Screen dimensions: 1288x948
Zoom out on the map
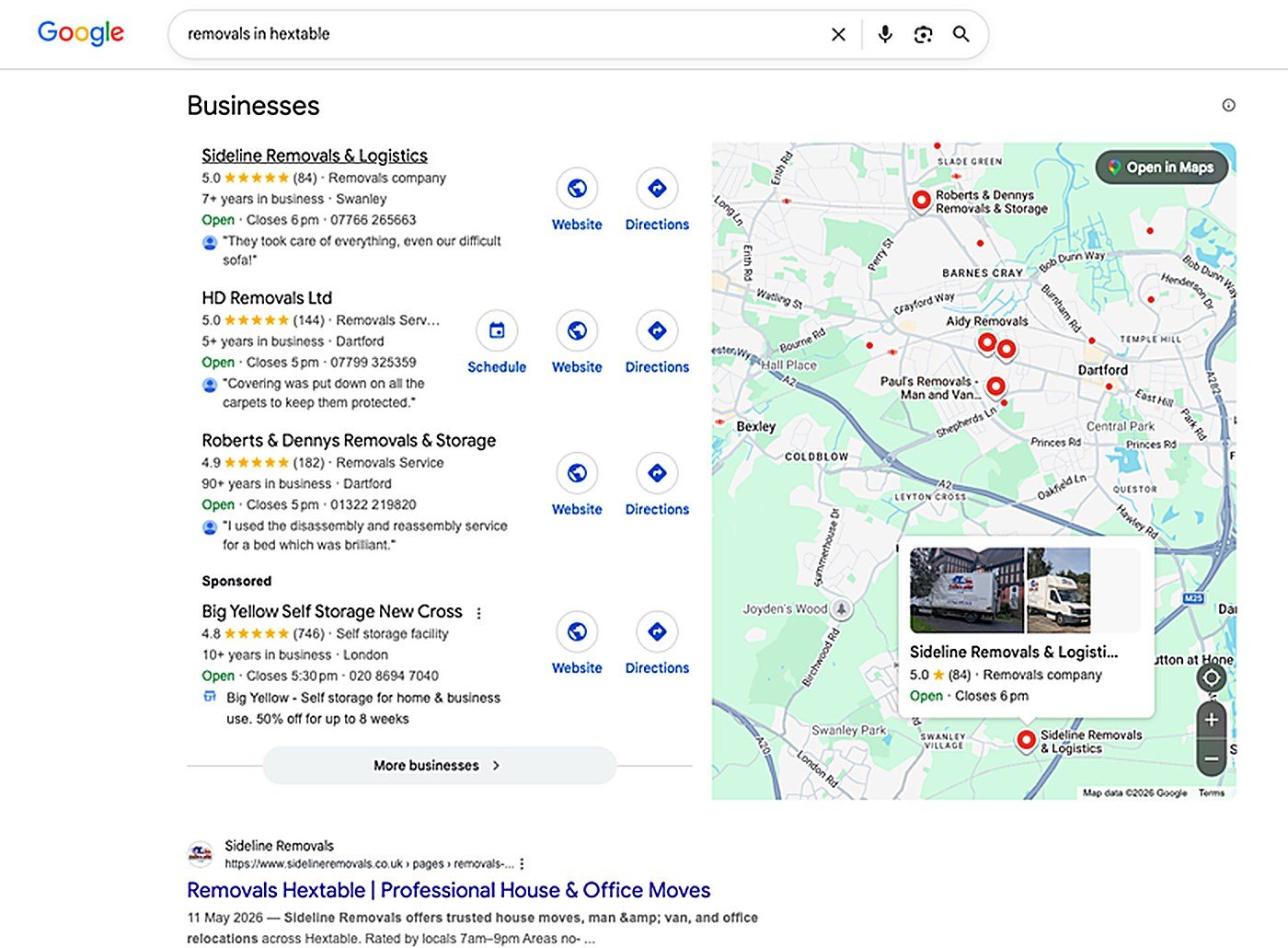pyautogui.click(x=1212, y=758)
